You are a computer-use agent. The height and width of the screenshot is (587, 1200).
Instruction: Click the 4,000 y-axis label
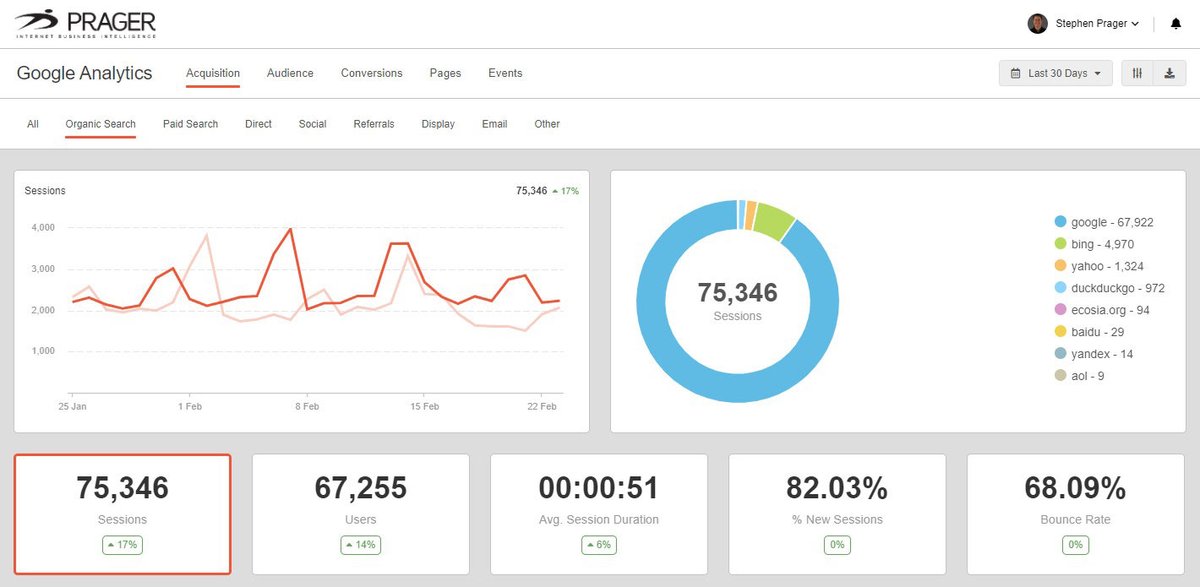(41, 227)
